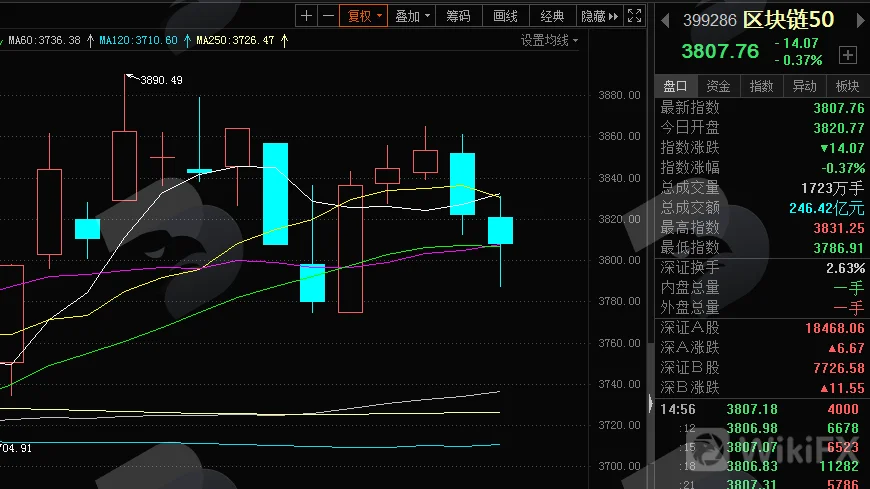Switch to the 异动 tab
Image resolution: width=870 pixels, height=489 pixels.
[805, 86]
